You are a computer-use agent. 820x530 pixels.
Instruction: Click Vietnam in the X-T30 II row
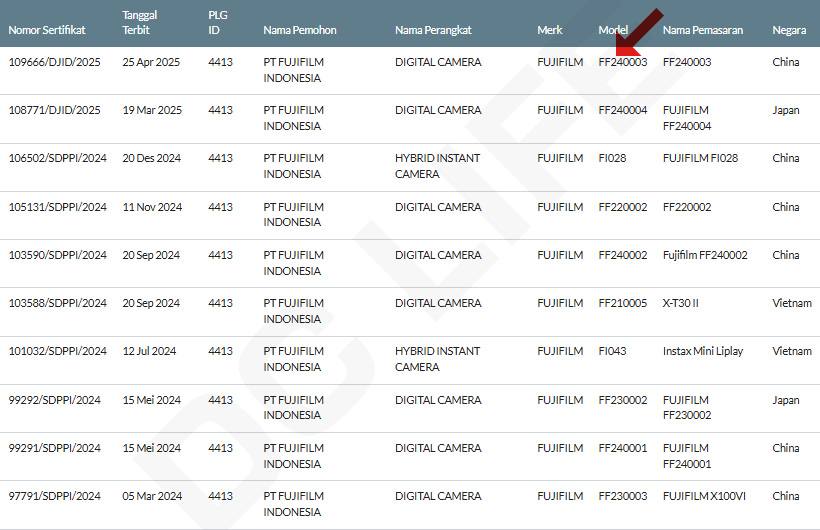click(x=792, y=303)
